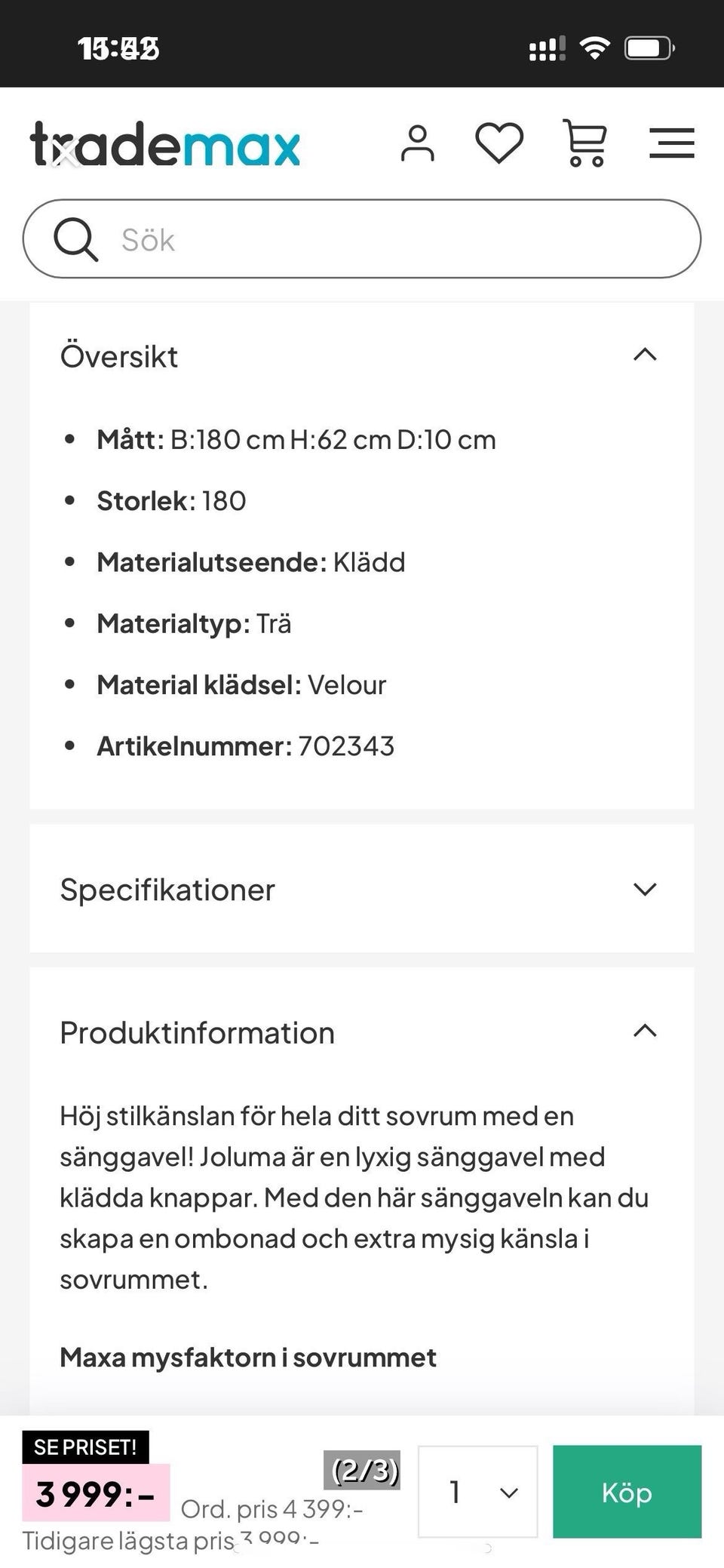Tap the 3 999:- price label
724x1568 pixels.
coord(96,1494)
